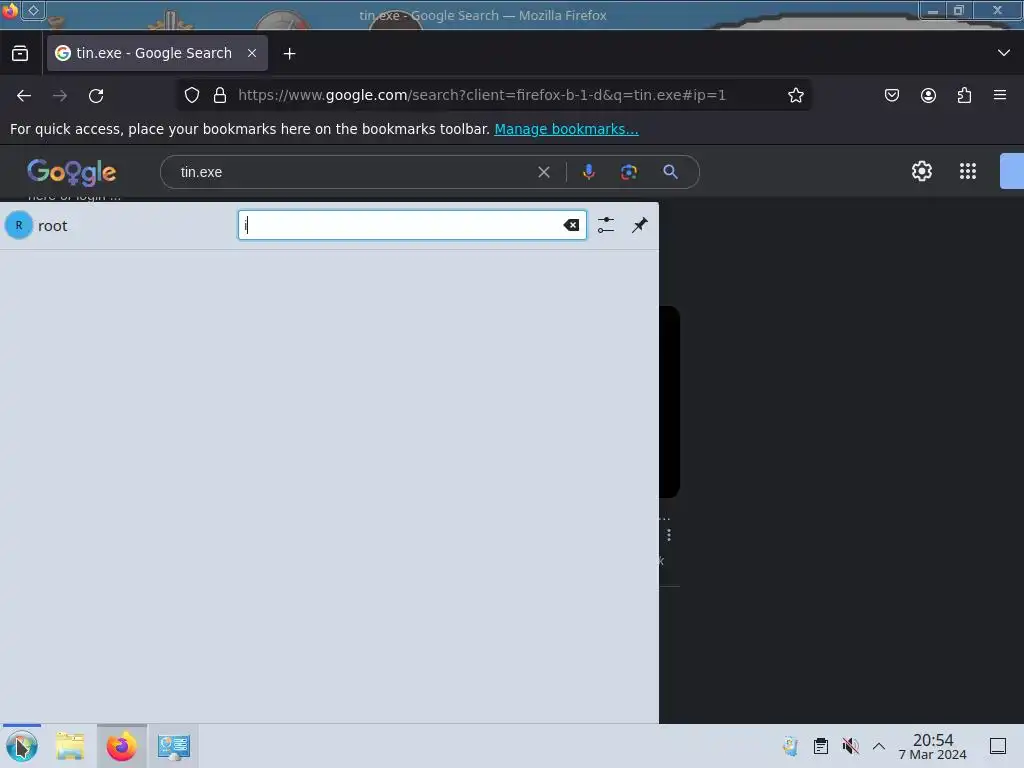
Task: Open the clock showing 20:54
Action: (933, 746)
